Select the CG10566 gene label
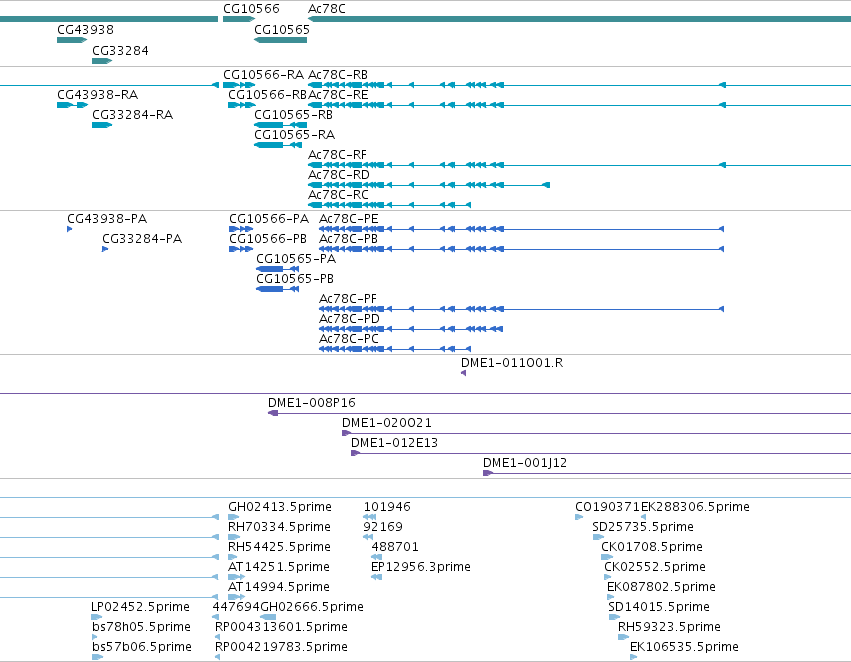851x662 pixels. point(251,9)
